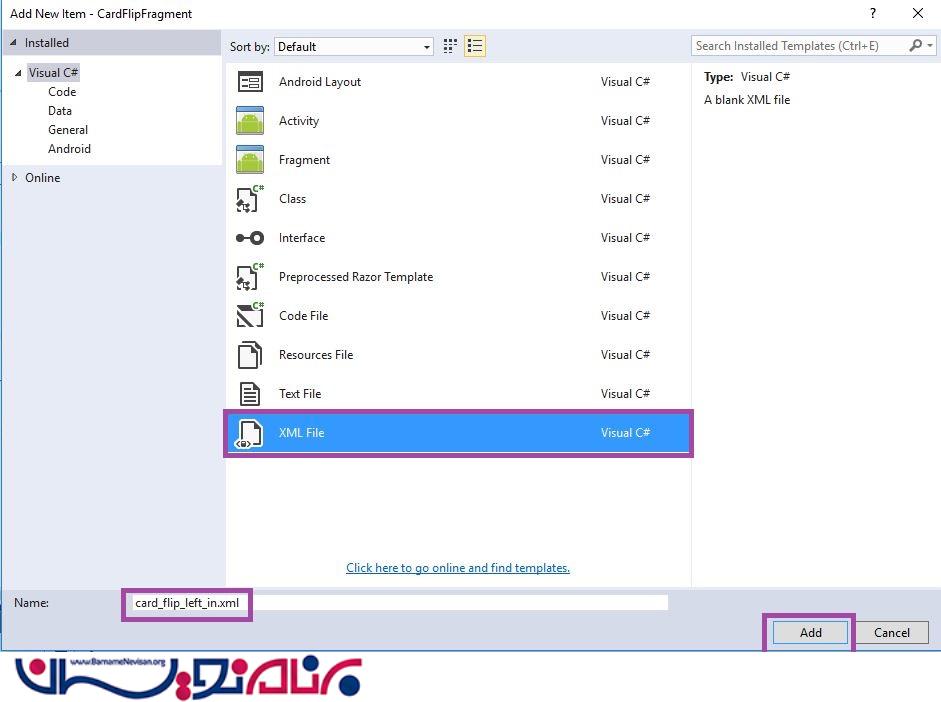Select the Online tree node

click(43, 178)
